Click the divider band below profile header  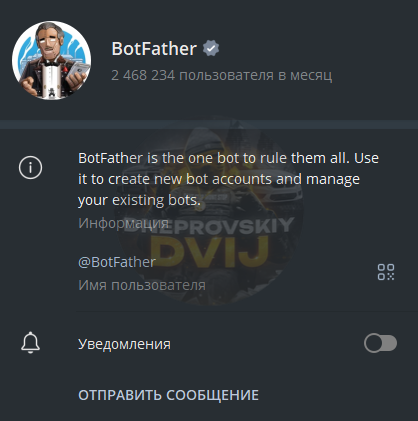209,124
